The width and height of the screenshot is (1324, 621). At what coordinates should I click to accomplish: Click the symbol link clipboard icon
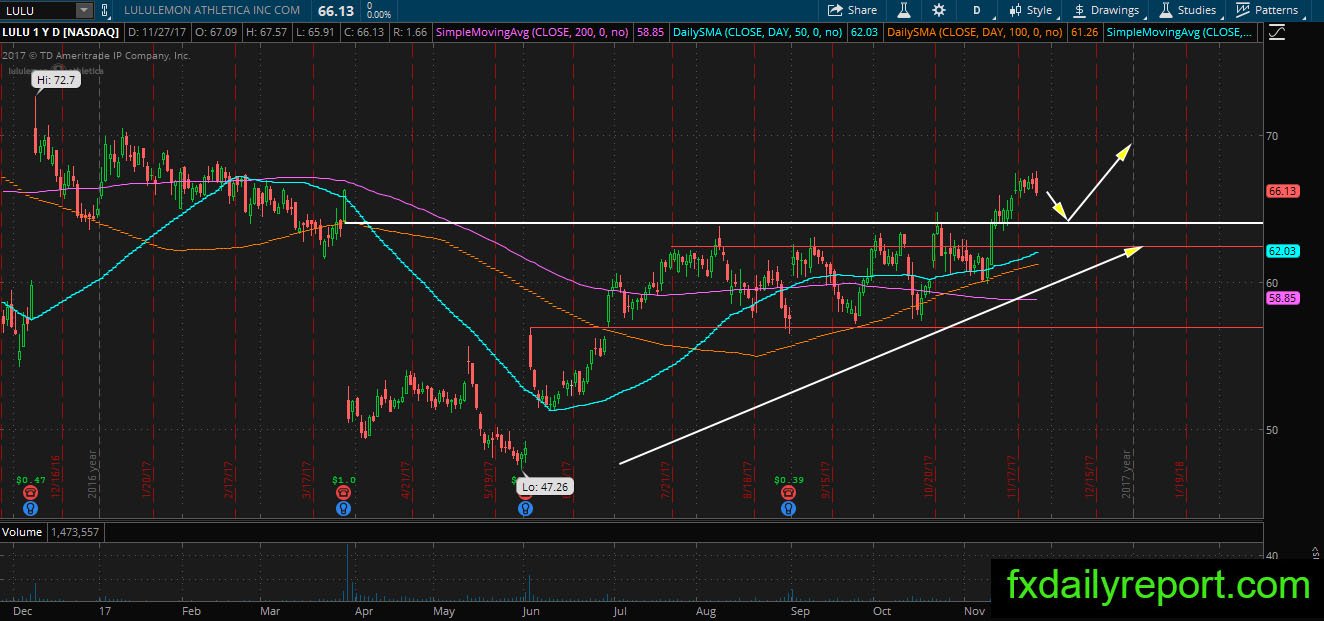pyautogui.click(x=106, y=10)
